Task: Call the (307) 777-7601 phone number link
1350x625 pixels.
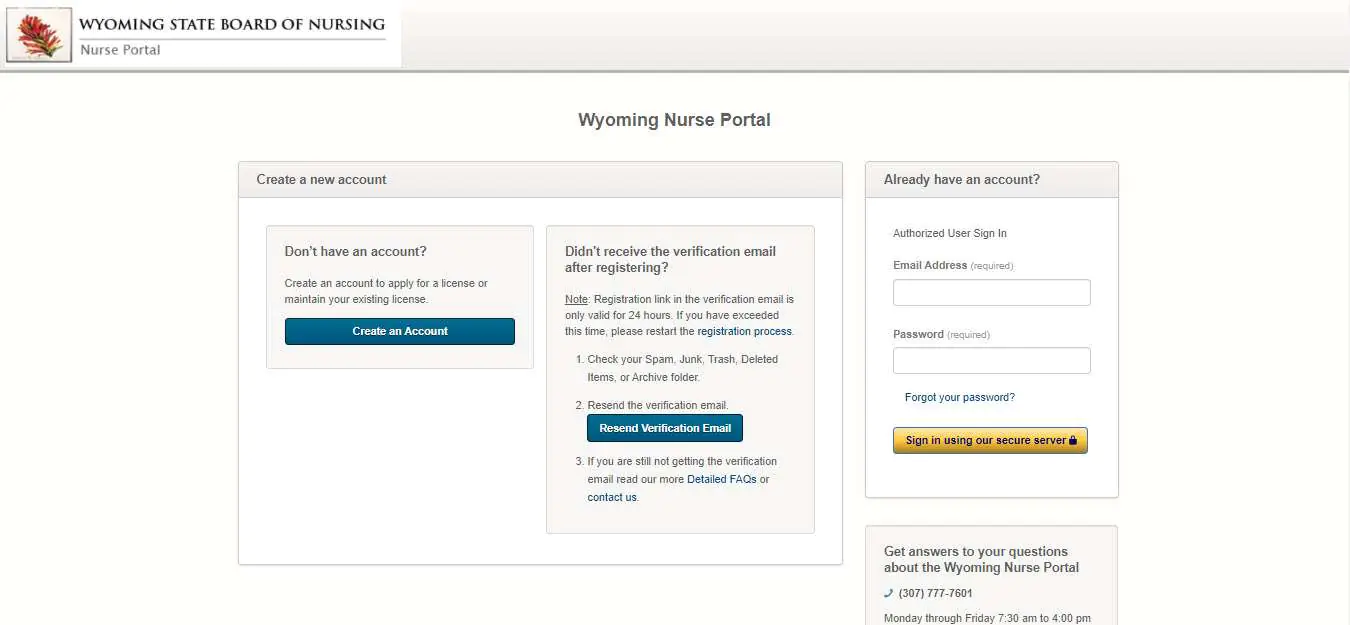Action: click(935, 592)
